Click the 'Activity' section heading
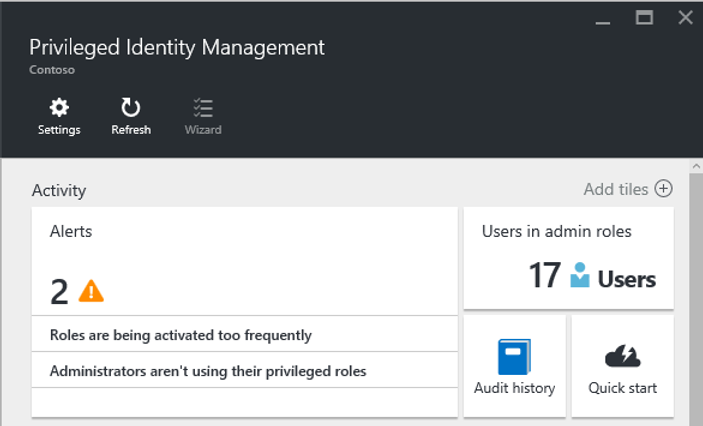The height and width of the screenshot is (426, 703). coord(59,191)
